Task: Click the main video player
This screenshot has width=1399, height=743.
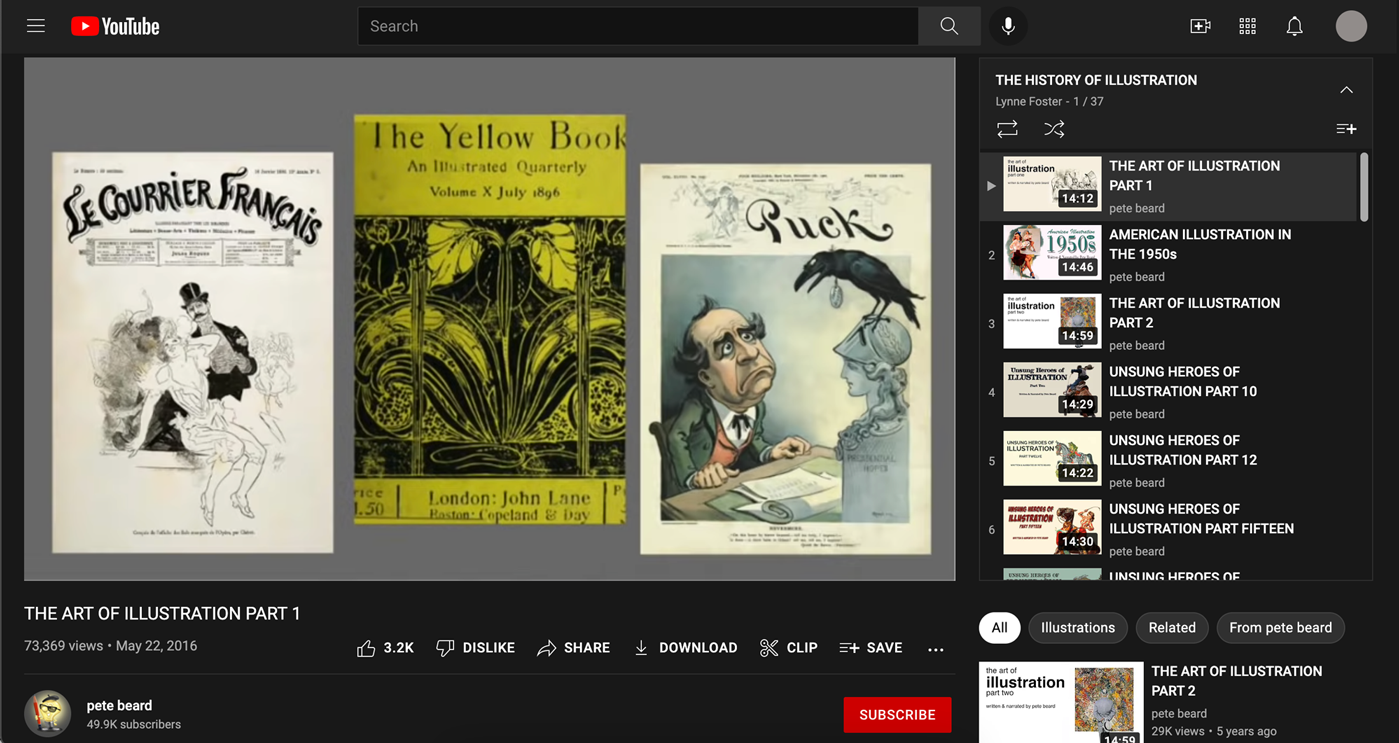Action: pyautogui.click(x=489, y=319)
